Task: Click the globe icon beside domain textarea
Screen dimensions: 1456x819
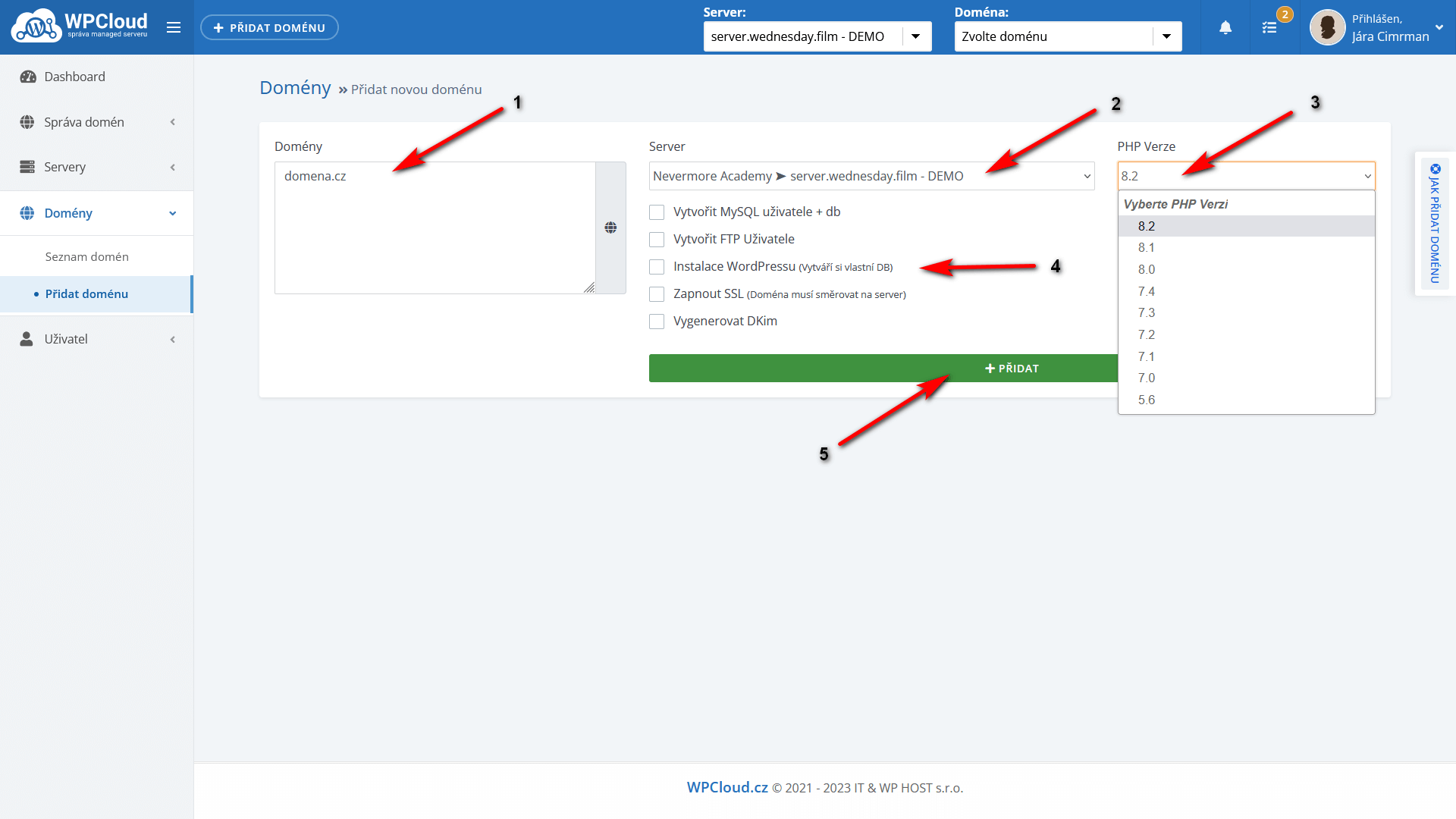Action: point(610,227)
